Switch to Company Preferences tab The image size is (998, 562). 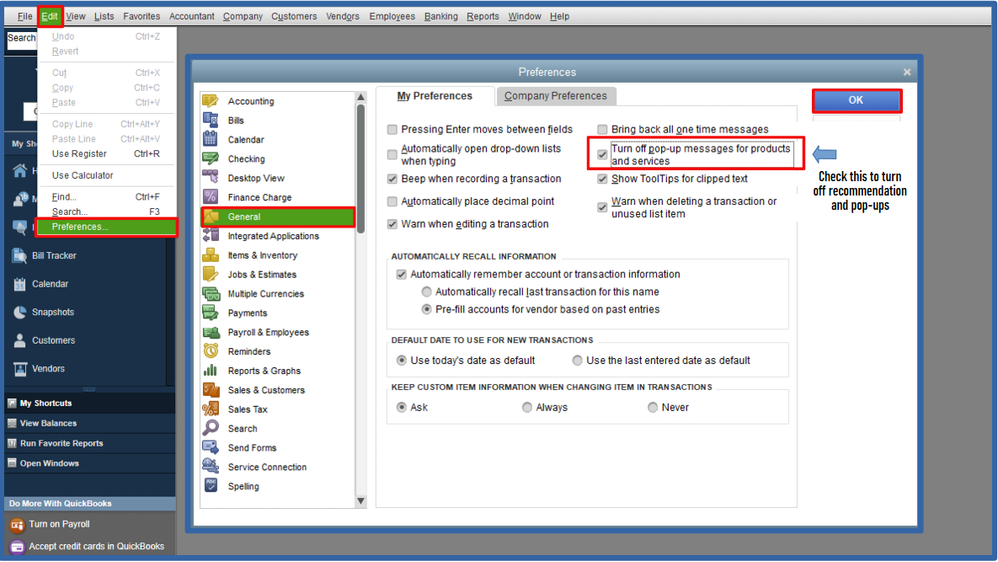click(x=556, y=96)
